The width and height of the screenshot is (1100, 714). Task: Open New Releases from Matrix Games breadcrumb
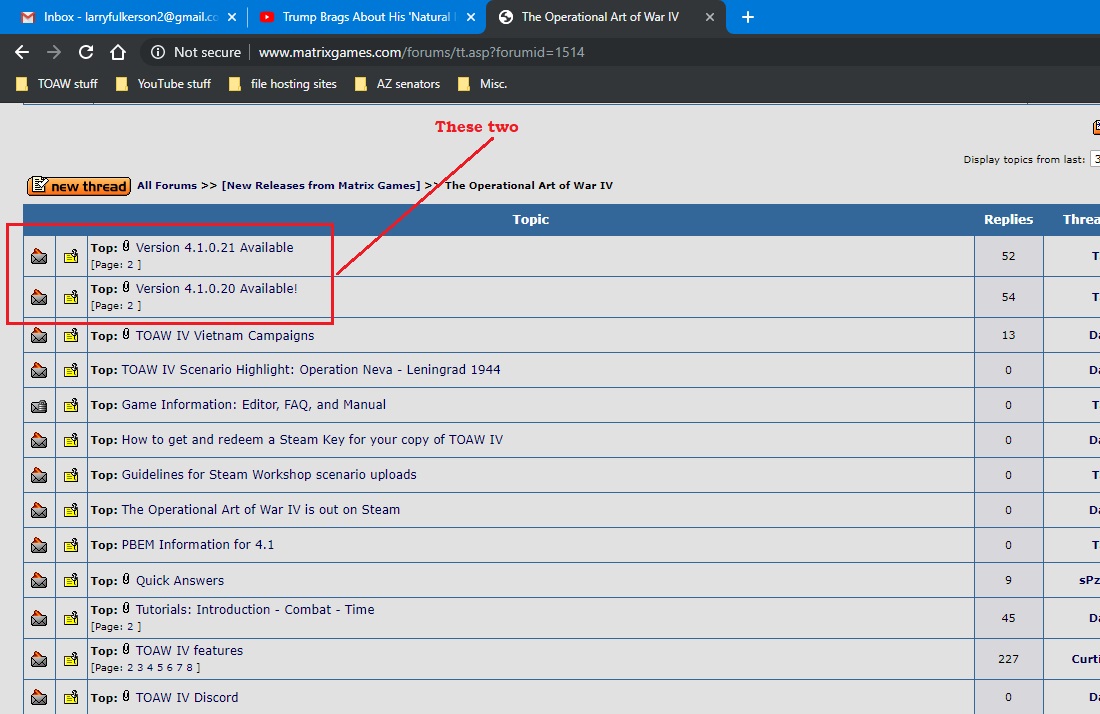(x=321, y=185)
